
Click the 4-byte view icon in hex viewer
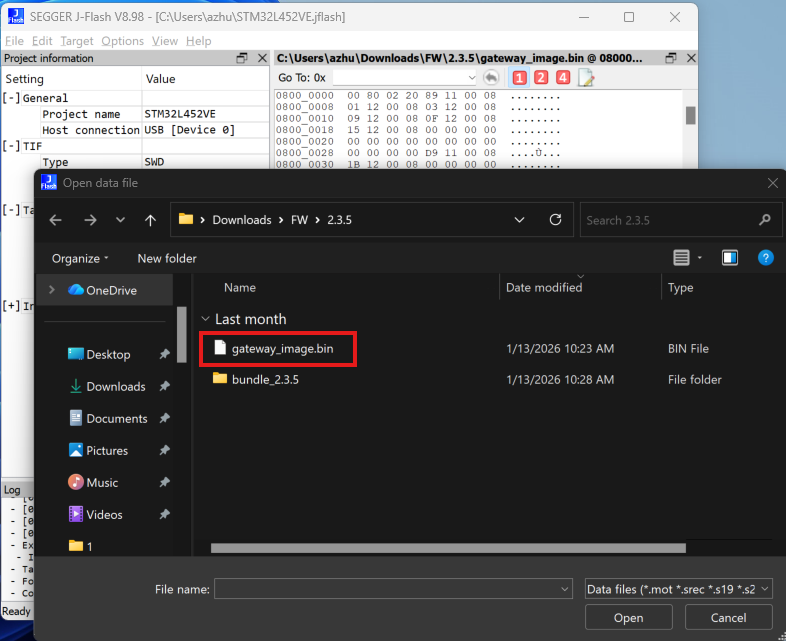point(563,78)
